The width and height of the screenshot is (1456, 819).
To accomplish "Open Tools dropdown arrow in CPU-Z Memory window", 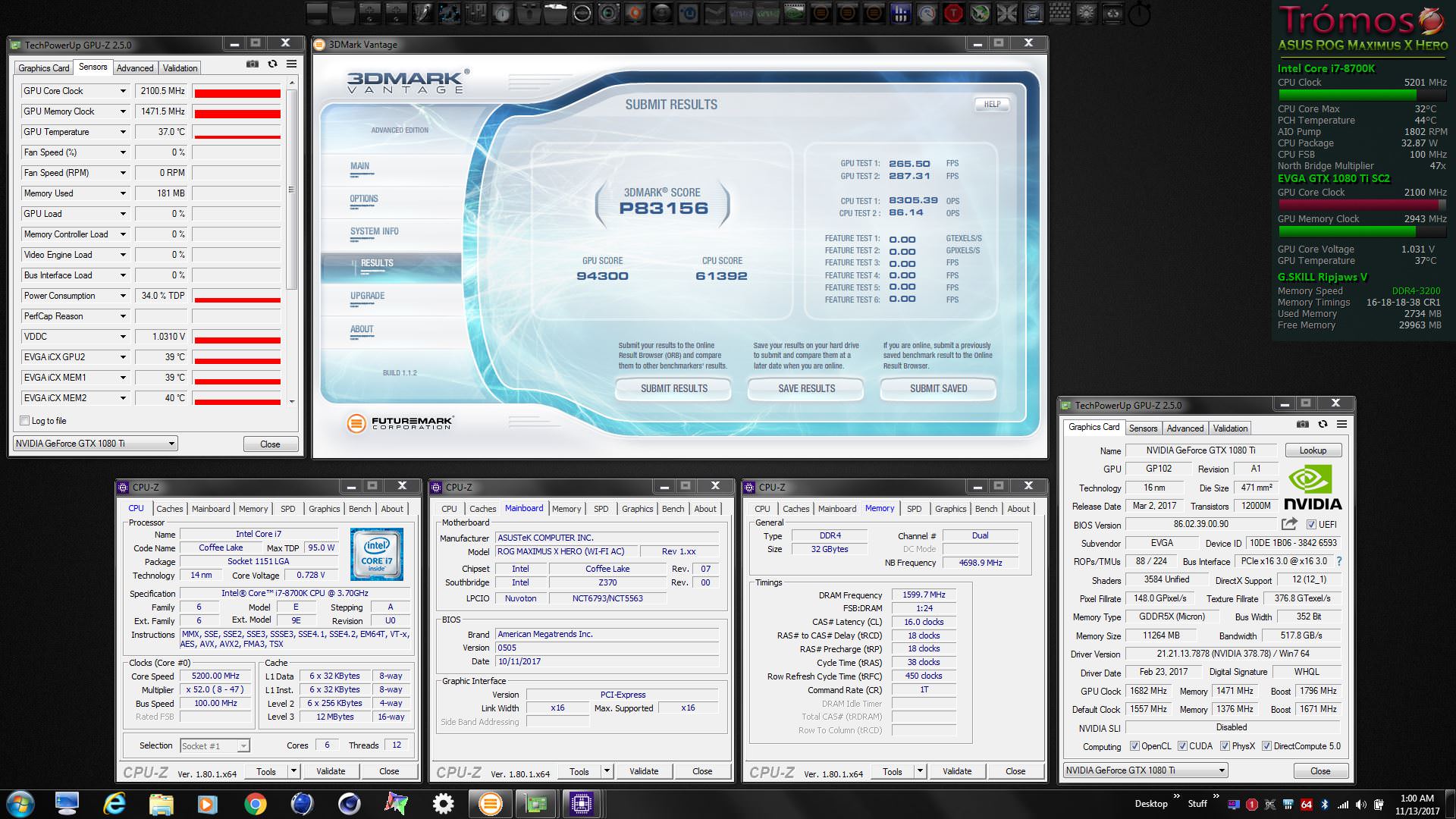I will click(x=920, y=771).
